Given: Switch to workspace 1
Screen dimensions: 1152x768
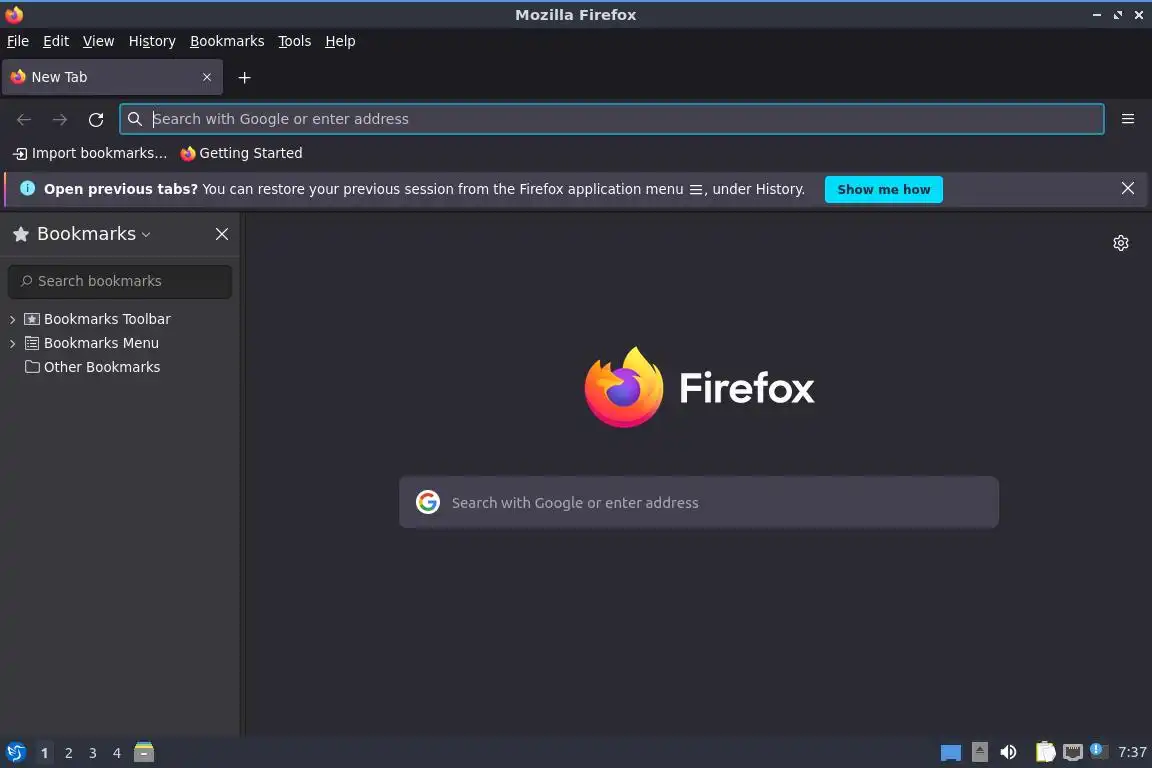Looking at the screenshot, I should tap(45, 753).
